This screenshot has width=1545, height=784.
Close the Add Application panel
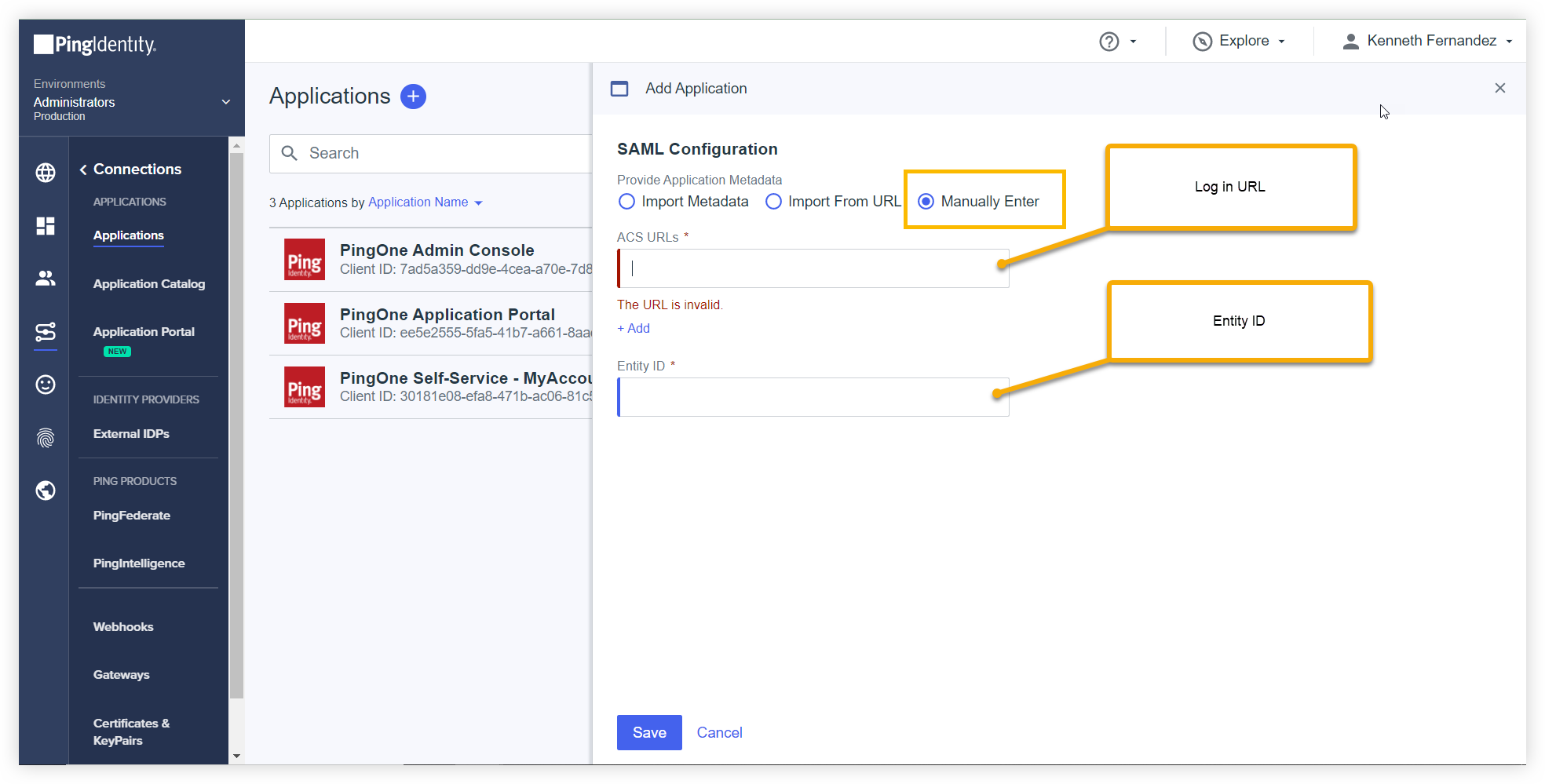tap(1499, 88)
